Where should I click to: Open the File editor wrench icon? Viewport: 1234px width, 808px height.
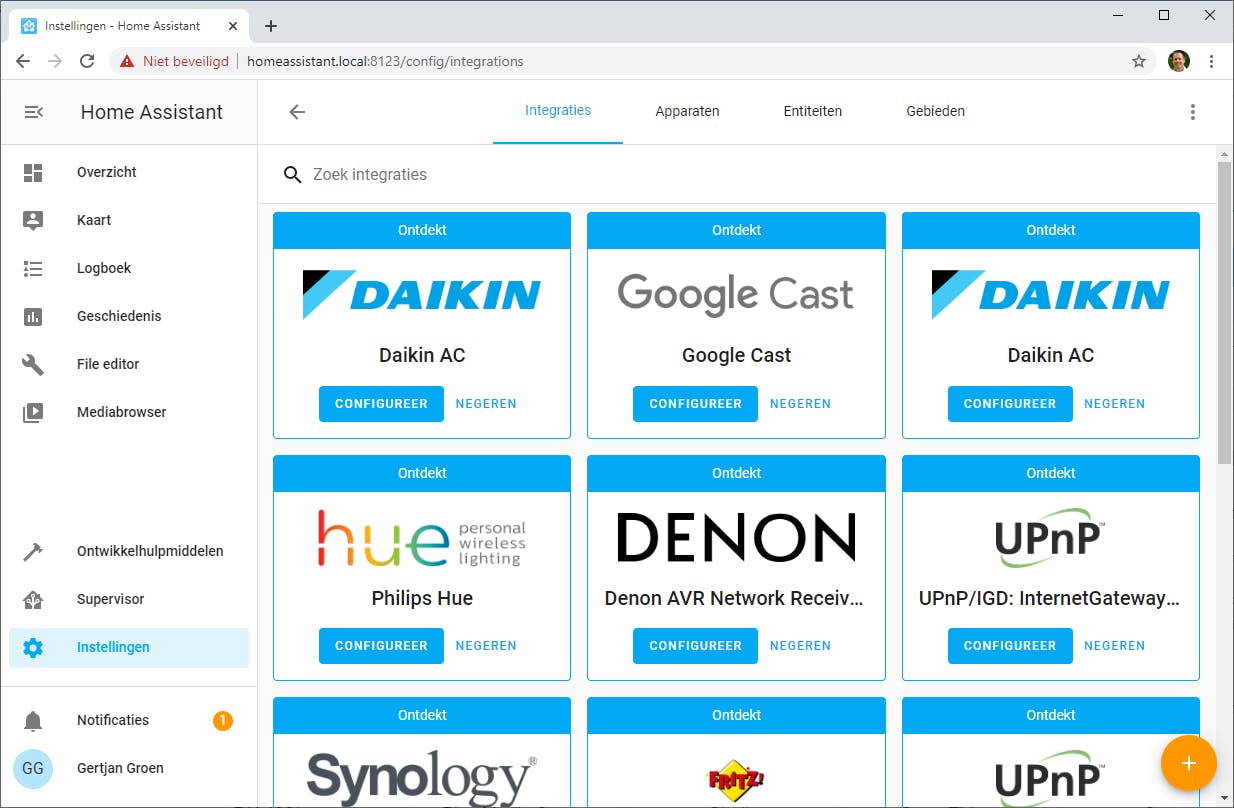[33, 364]
